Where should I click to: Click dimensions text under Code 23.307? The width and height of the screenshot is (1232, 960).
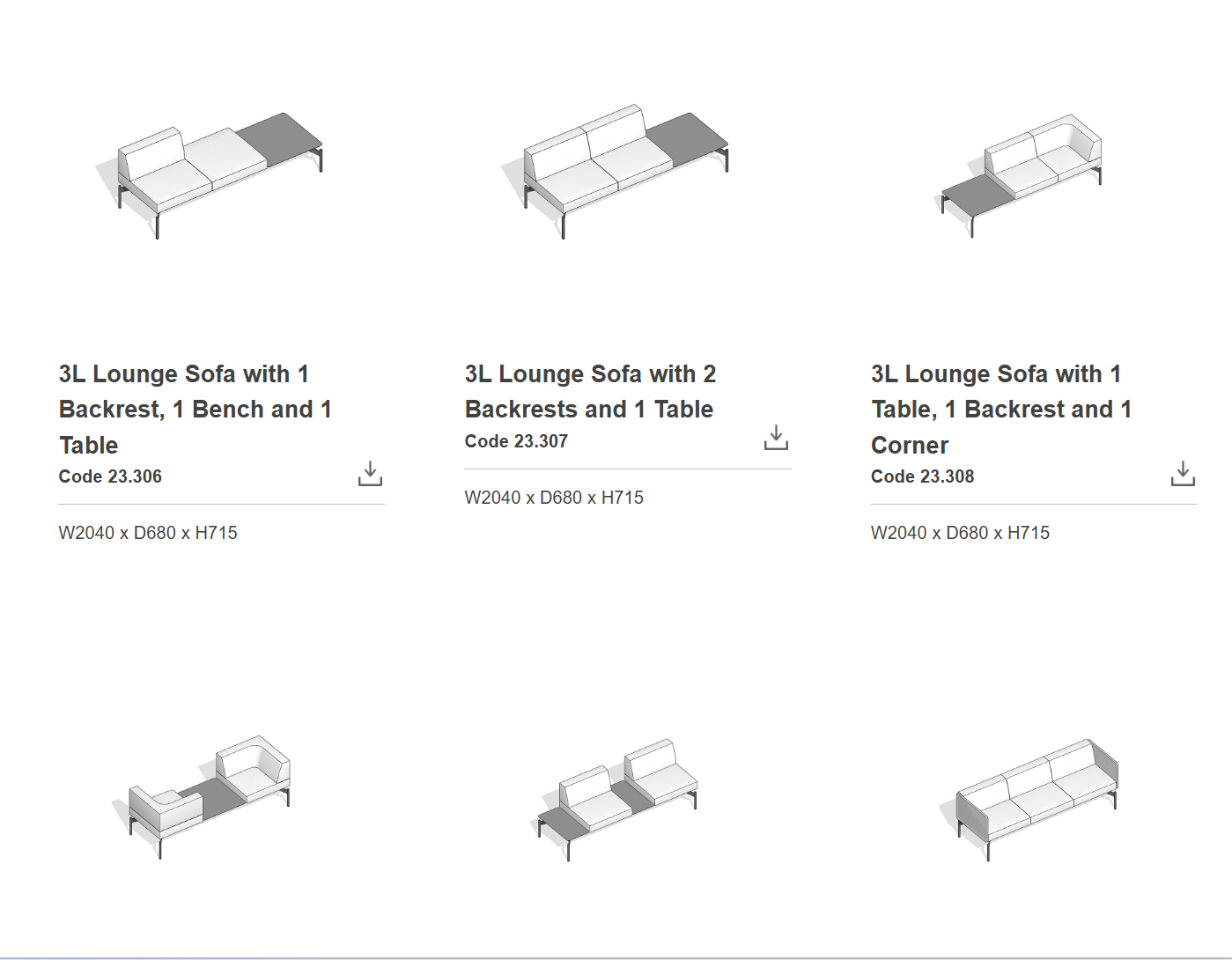[x=554, y=498]
